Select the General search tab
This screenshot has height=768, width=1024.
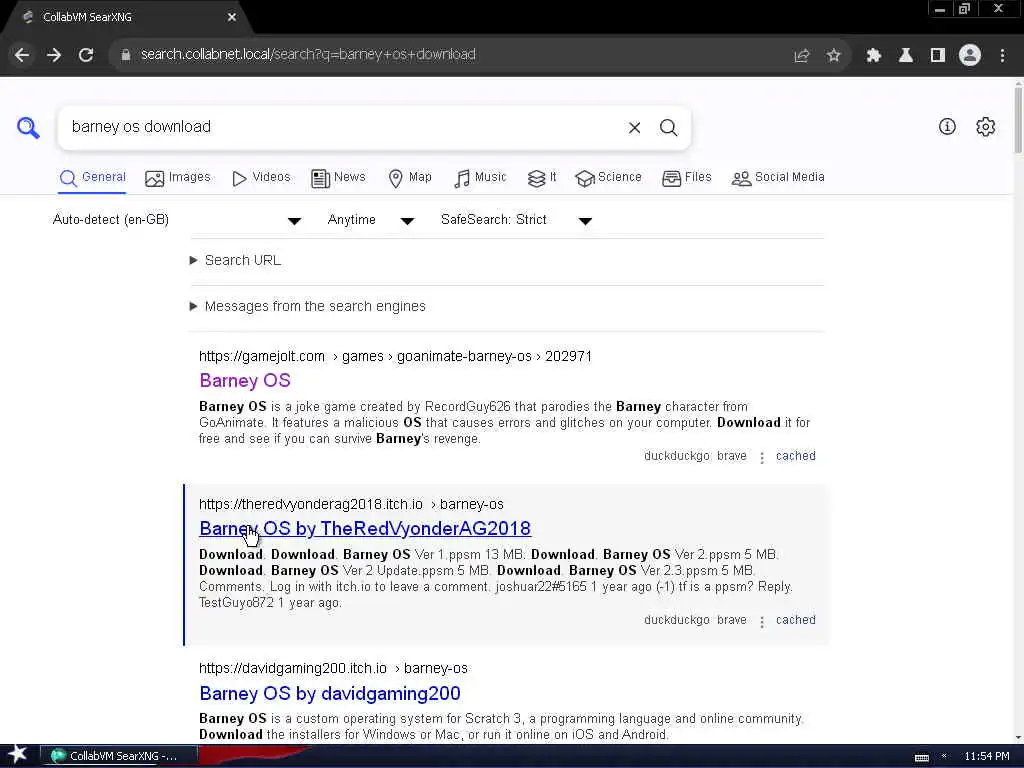pyautogui.click(x=92, y=178)
